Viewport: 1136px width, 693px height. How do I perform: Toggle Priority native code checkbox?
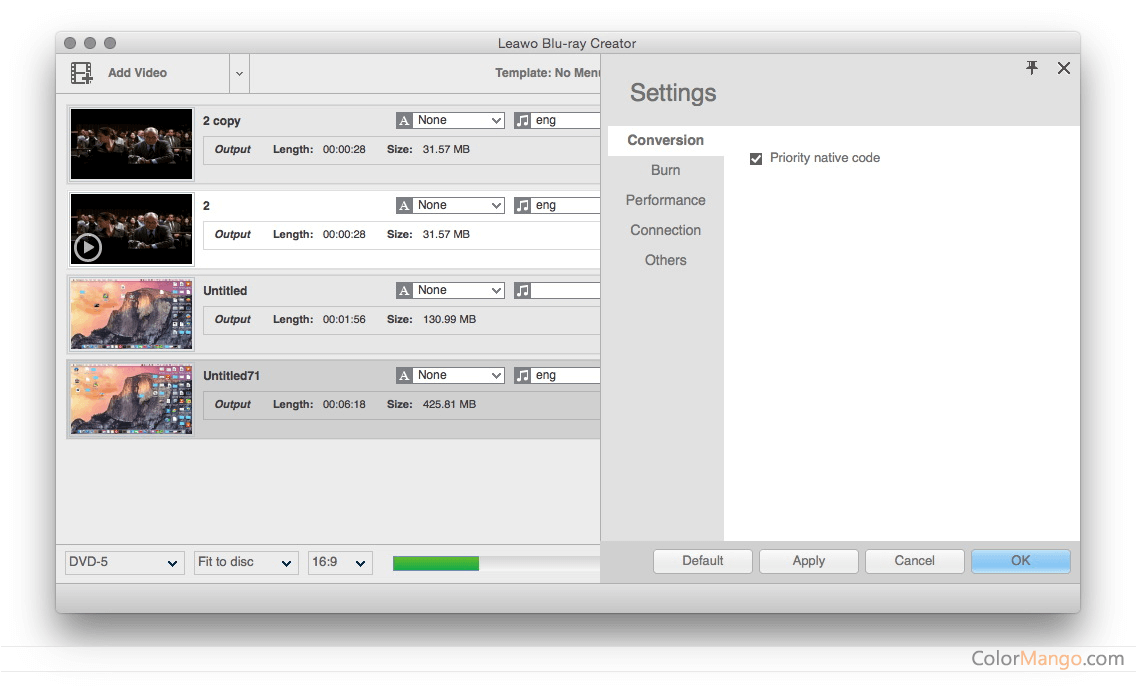pyautogui.click(x=756, y=159)
